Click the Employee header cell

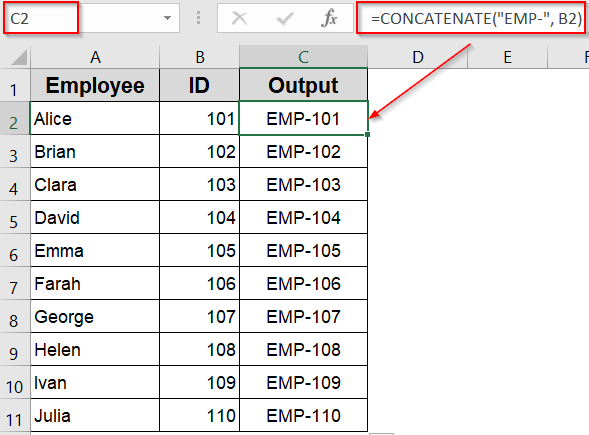95,85
